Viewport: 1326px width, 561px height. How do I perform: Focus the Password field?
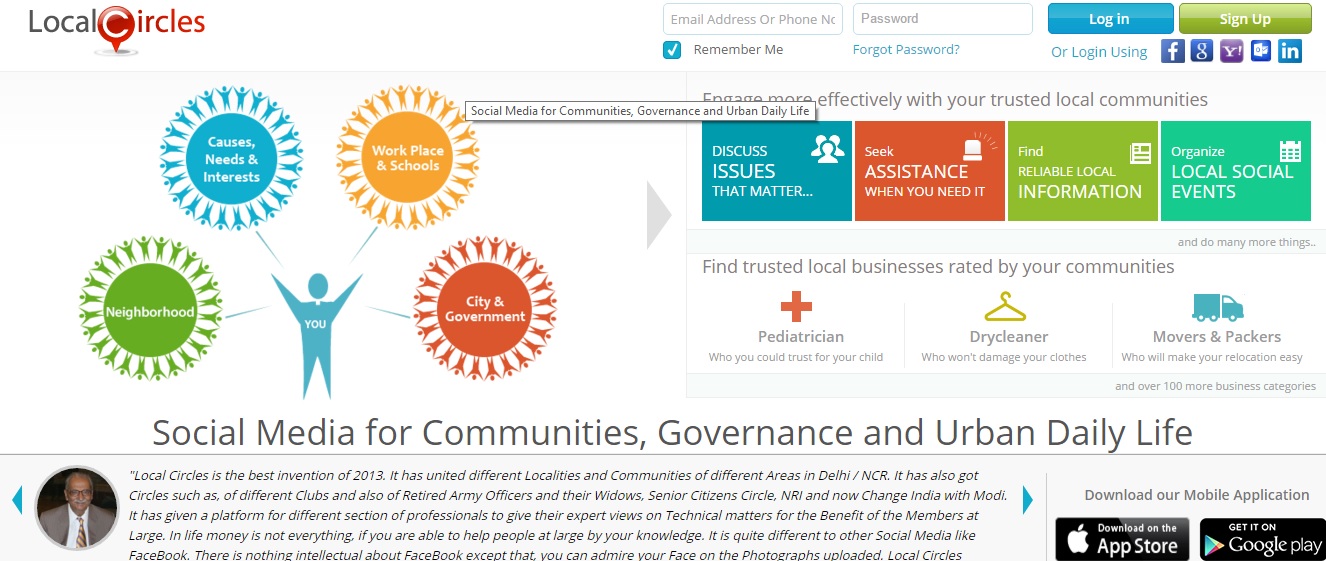coord(943,19)
